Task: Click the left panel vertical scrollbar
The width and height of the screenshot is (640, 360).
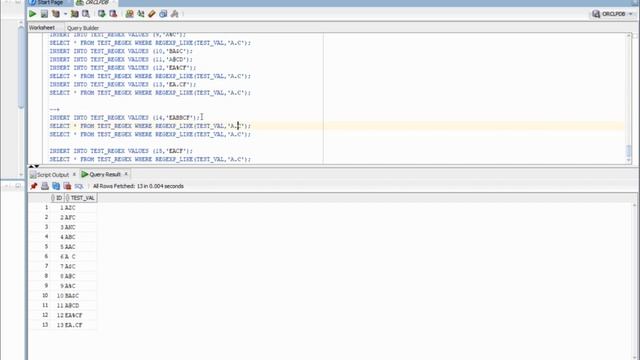Action: click(21, 67)
